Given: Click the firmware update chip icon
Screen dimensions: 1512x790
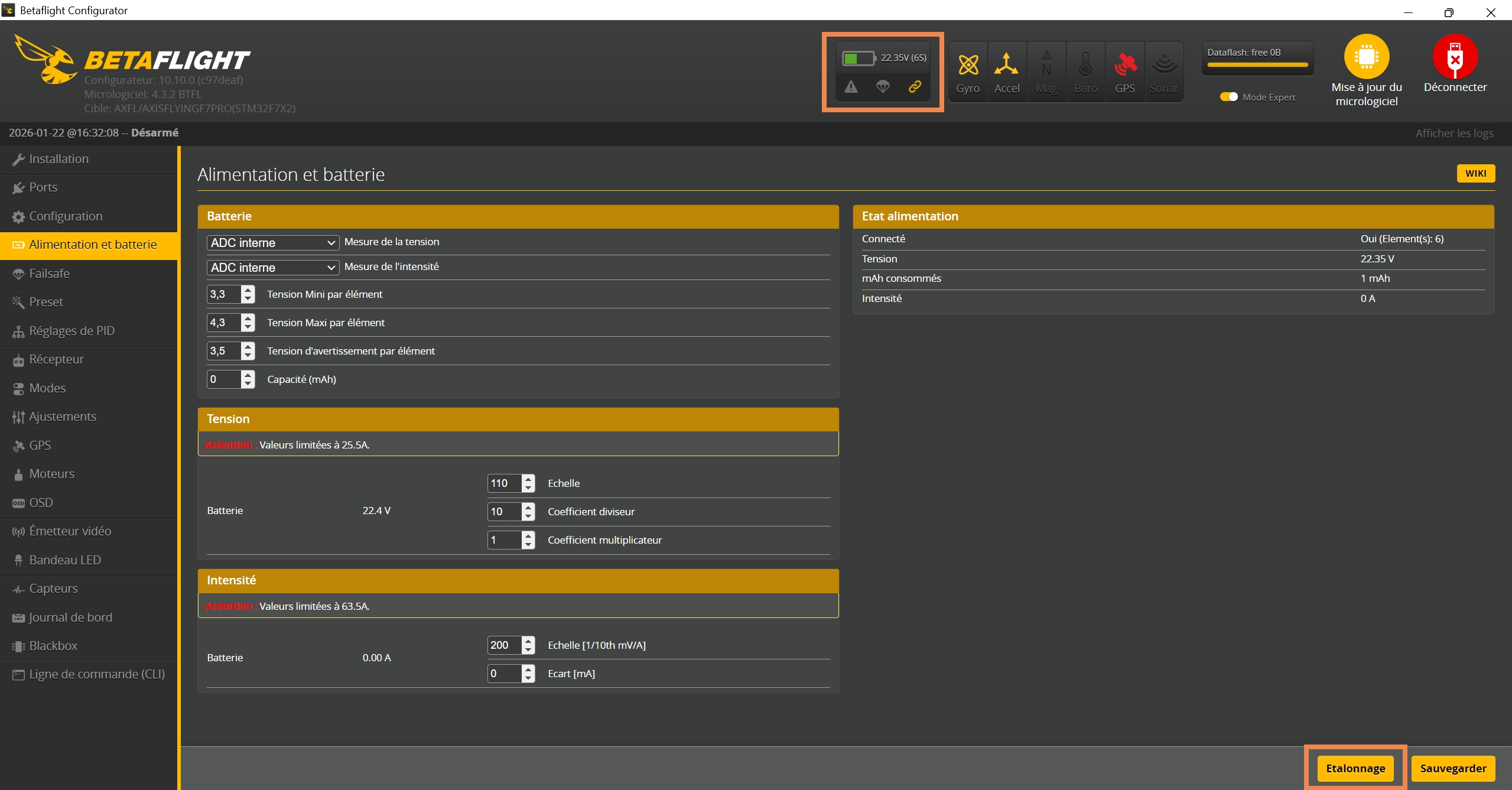Looking at the screenshot, I should click(1366, 57).
